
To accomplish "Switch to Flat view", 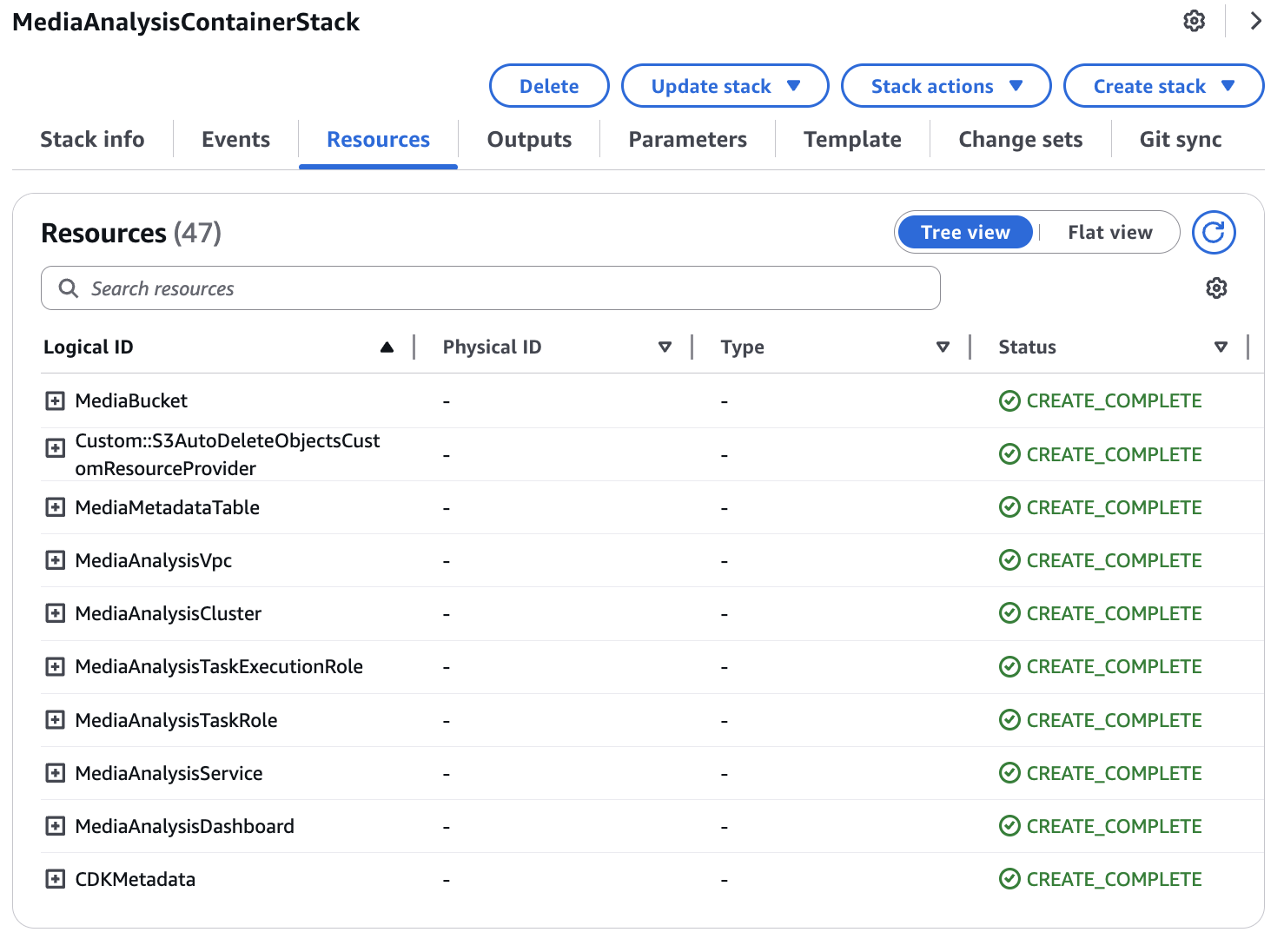I will 1110,233.
